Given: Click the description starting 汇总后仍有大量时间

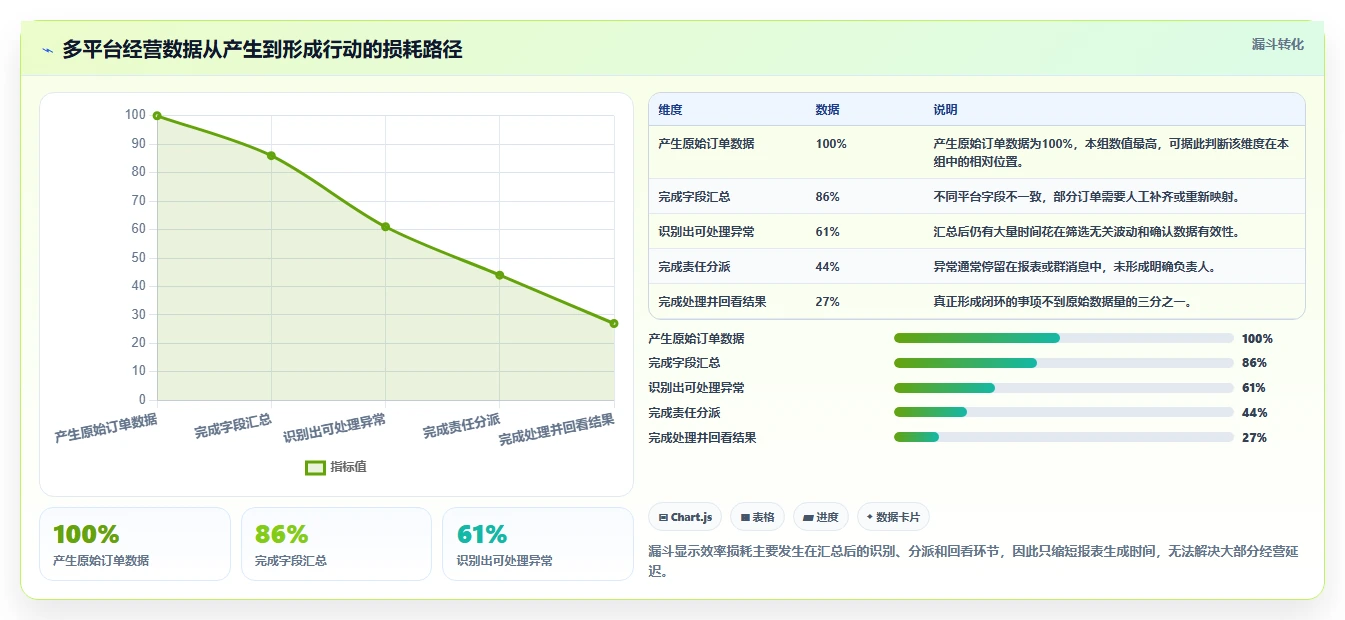Looking at the screenshot, I should (x=1086, y=232).
